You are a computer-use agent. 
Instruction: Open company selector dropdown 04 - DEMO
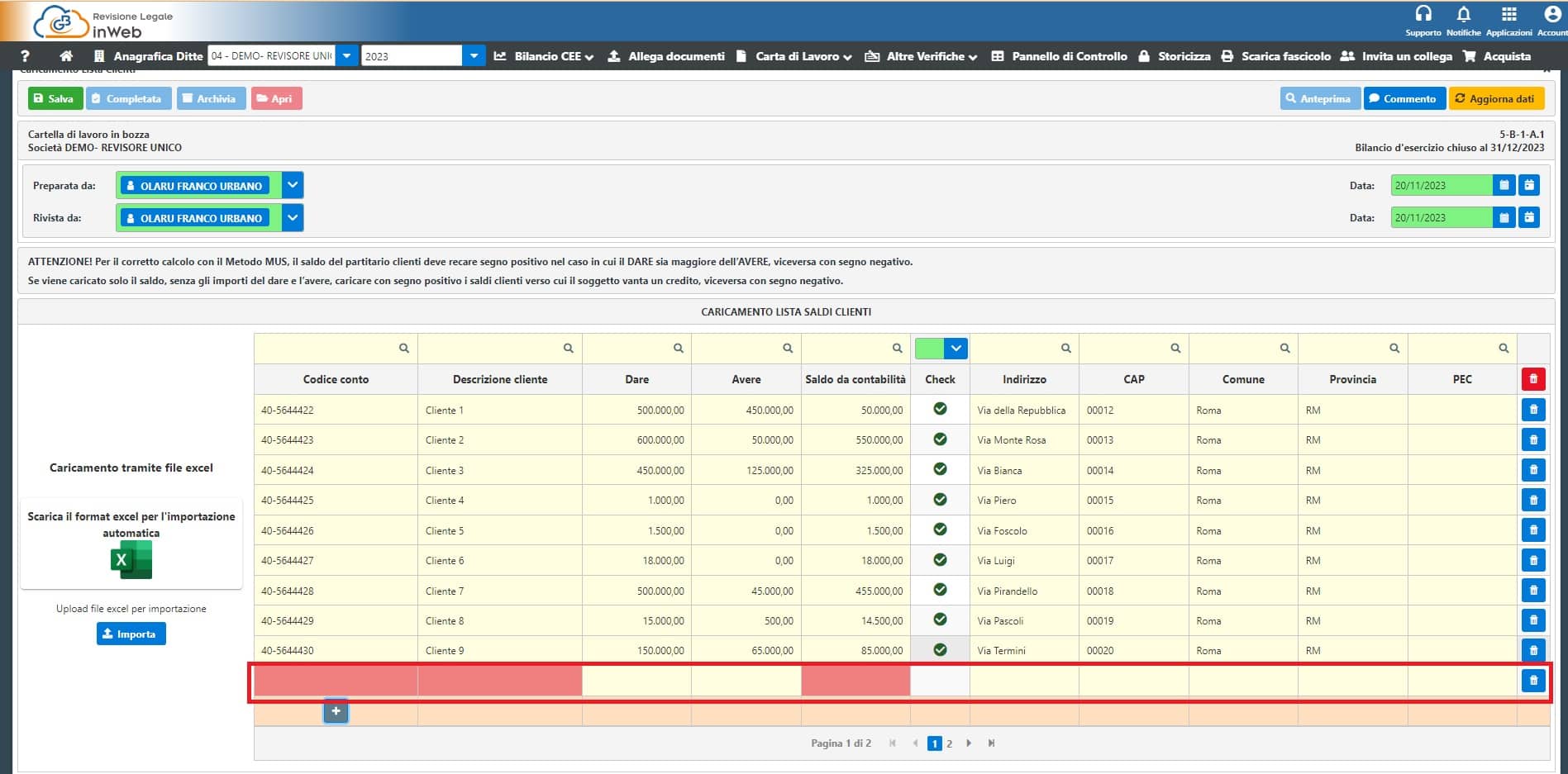pyautogui.click(x=347, y=56)
